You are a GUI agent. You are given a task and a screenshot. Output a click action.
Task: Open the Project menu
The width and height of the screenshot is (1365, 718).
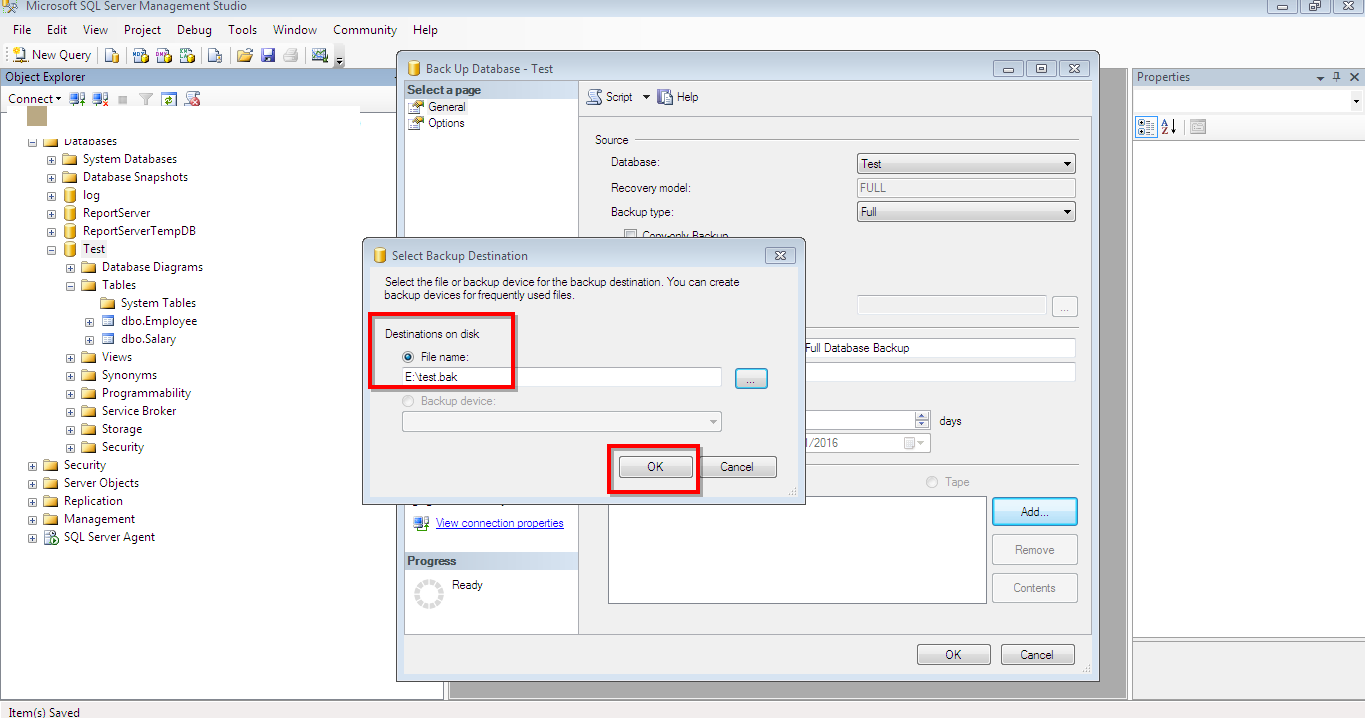coord(143,30)
